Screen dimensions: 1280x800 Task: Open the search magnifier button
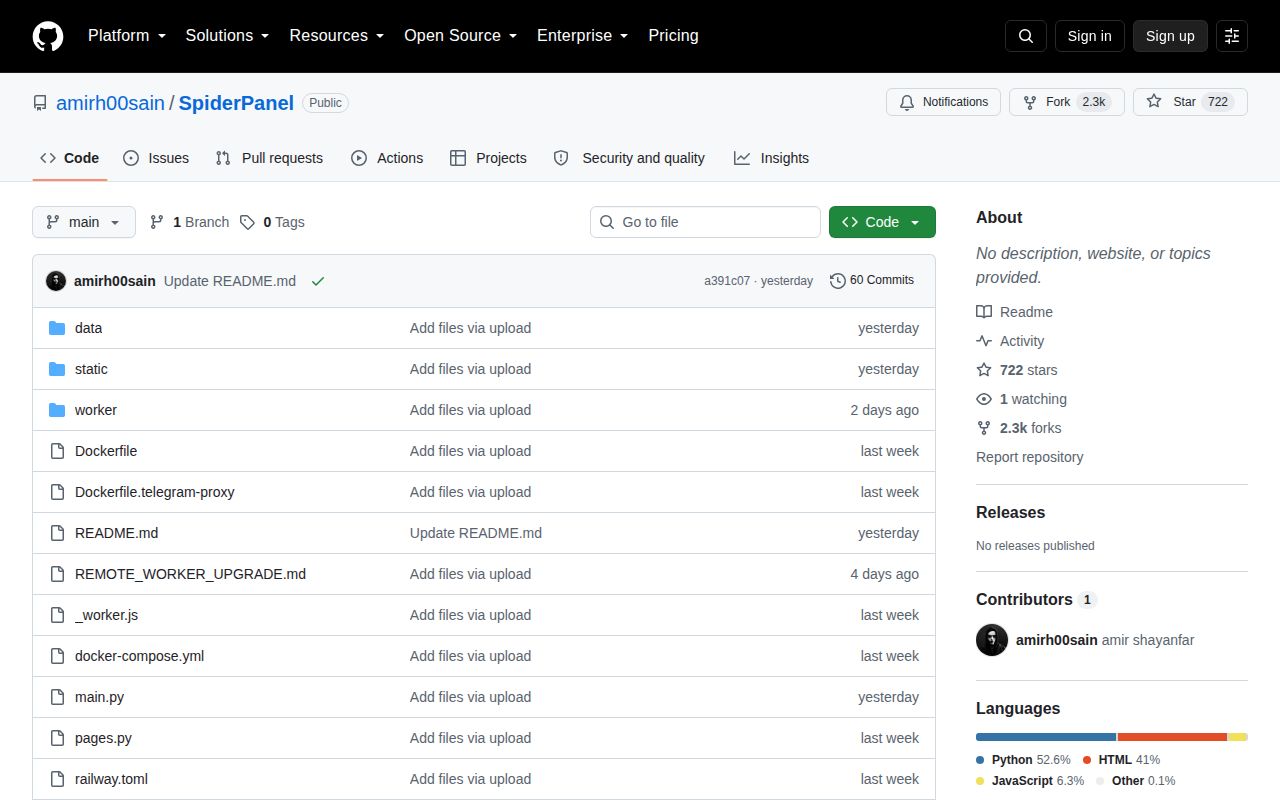(1026, 36)
